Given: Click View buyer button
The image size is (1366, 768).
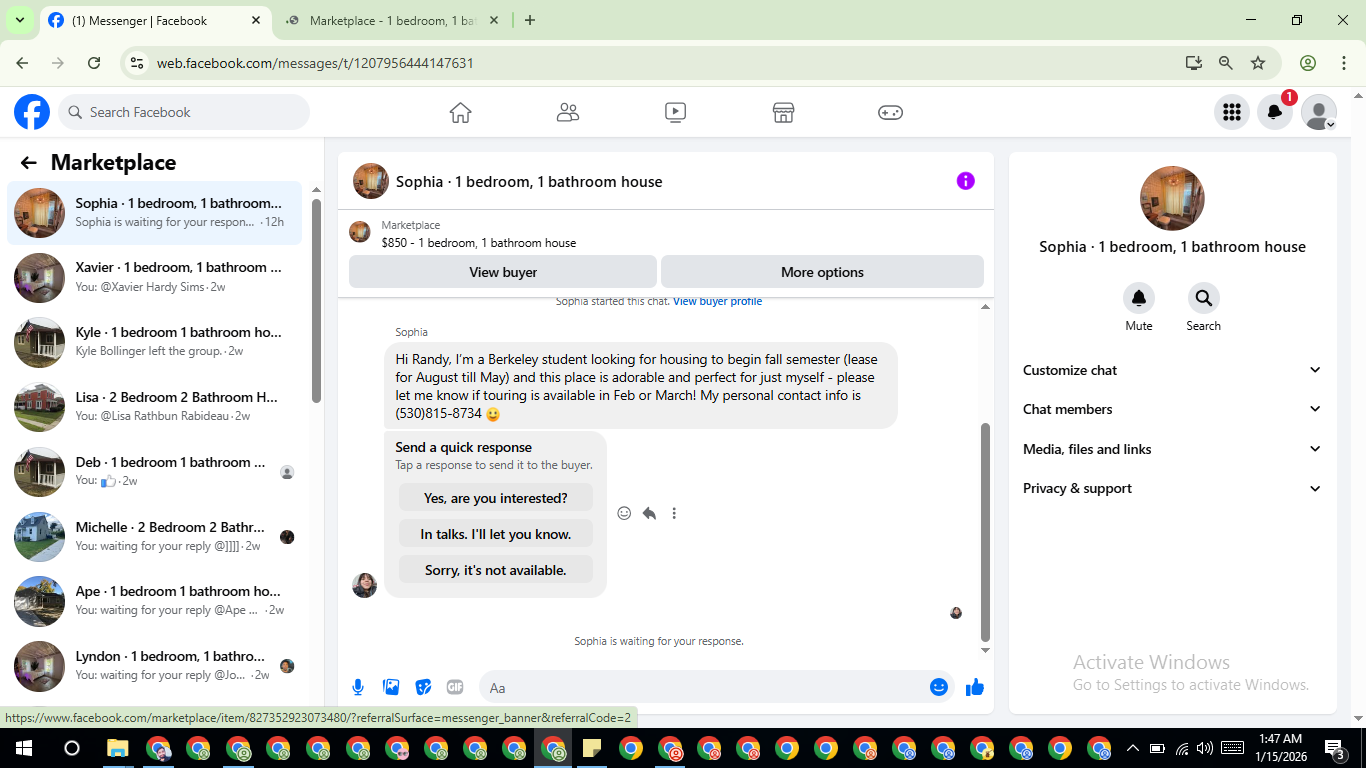Looking at the screenshot, I should (503, 272).
